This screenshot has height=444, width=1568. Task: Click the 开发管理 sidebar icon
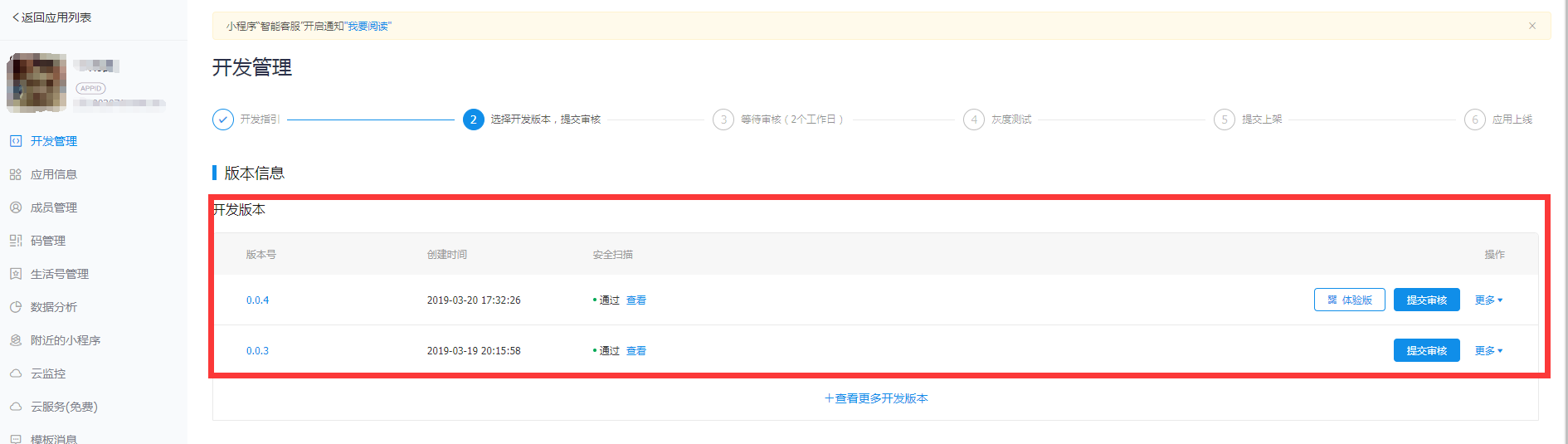[16, 141]
